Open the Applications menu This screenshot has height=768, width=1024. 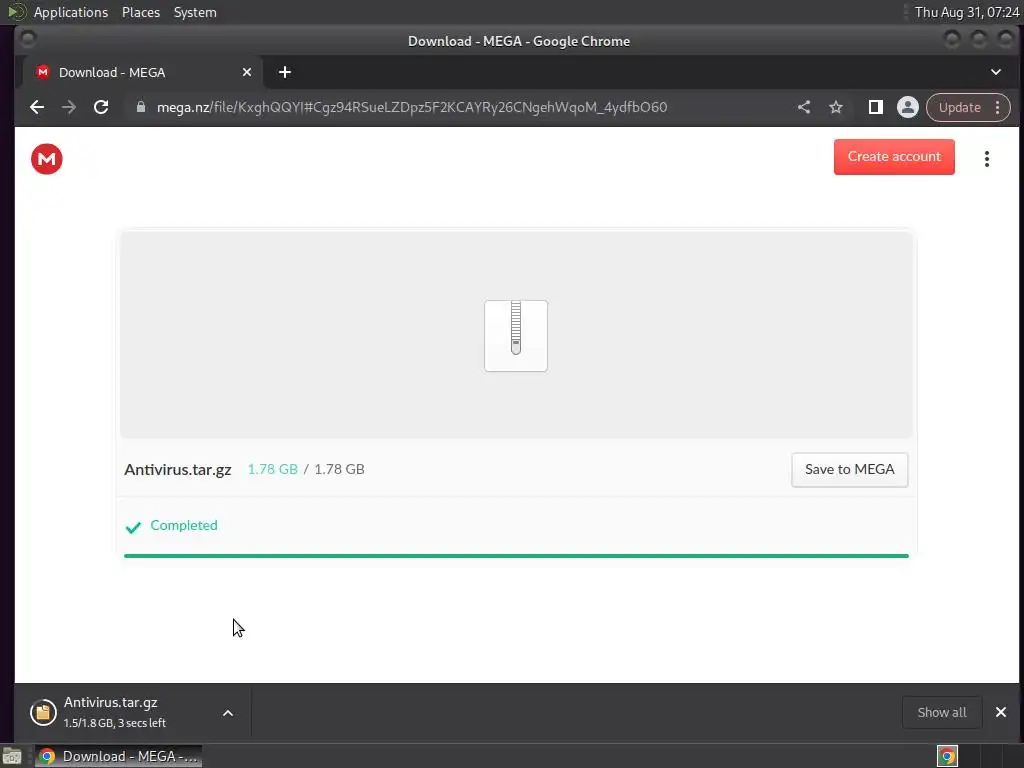(x=71, y=12)
